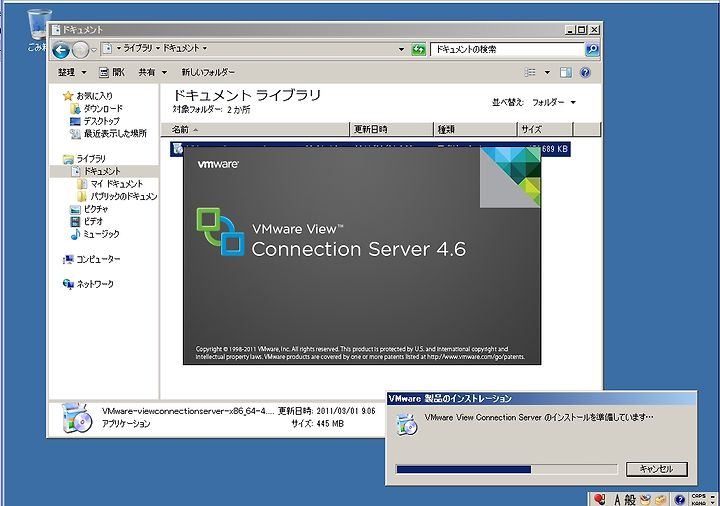Open 共有 dropdown menu
Viewport: 720px width, 506px height.
pos(153,72)
